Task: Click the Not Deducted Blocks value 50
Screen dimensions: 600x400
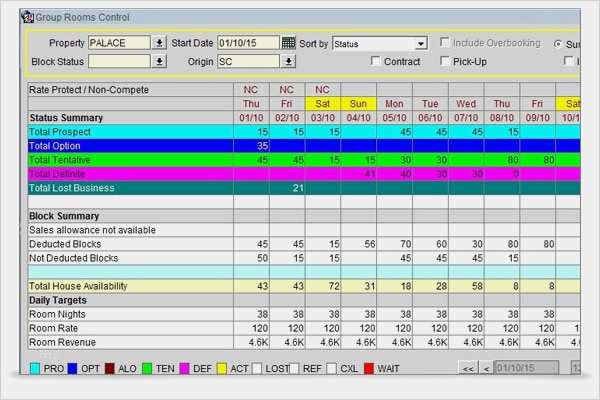Action: (x=262, y=258)
